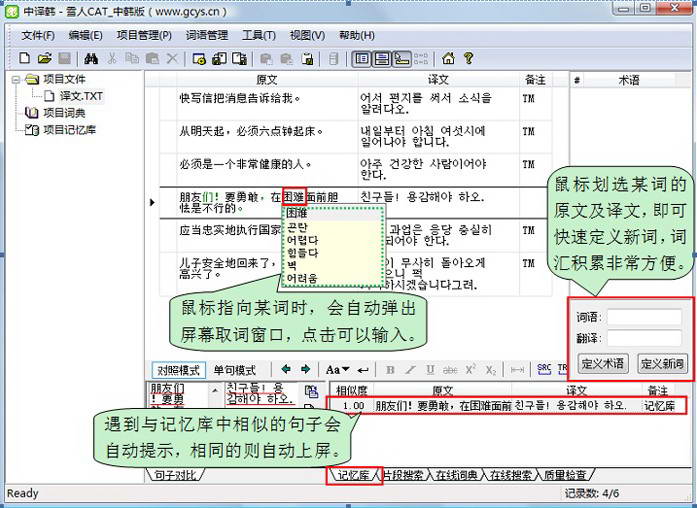Go to next segment with right arrow
The image size is (697, 508).
point(305,370)
